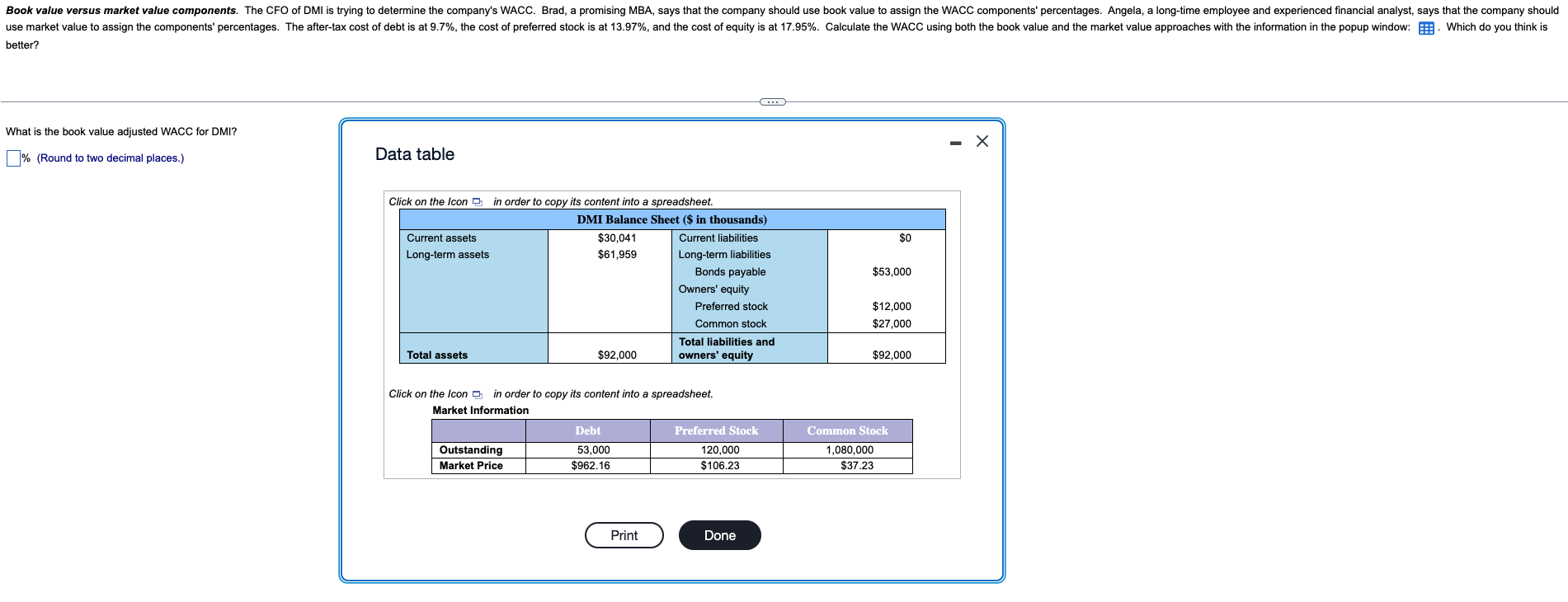
Task: Select the book value WACC question text
Action: (x=121, y=132)
